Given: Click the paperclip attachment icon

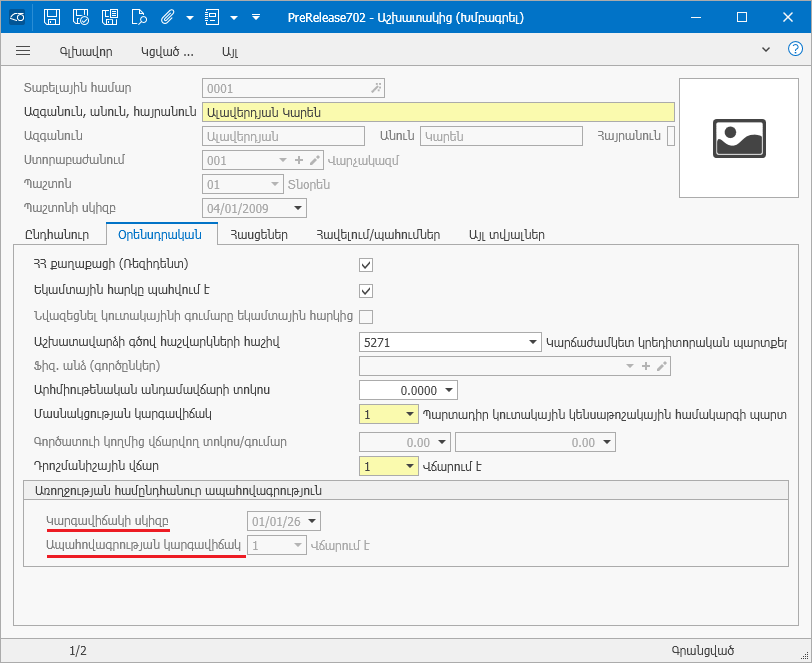Looking at the screenshot, I should pyautogui.click(x=168, y=17).
